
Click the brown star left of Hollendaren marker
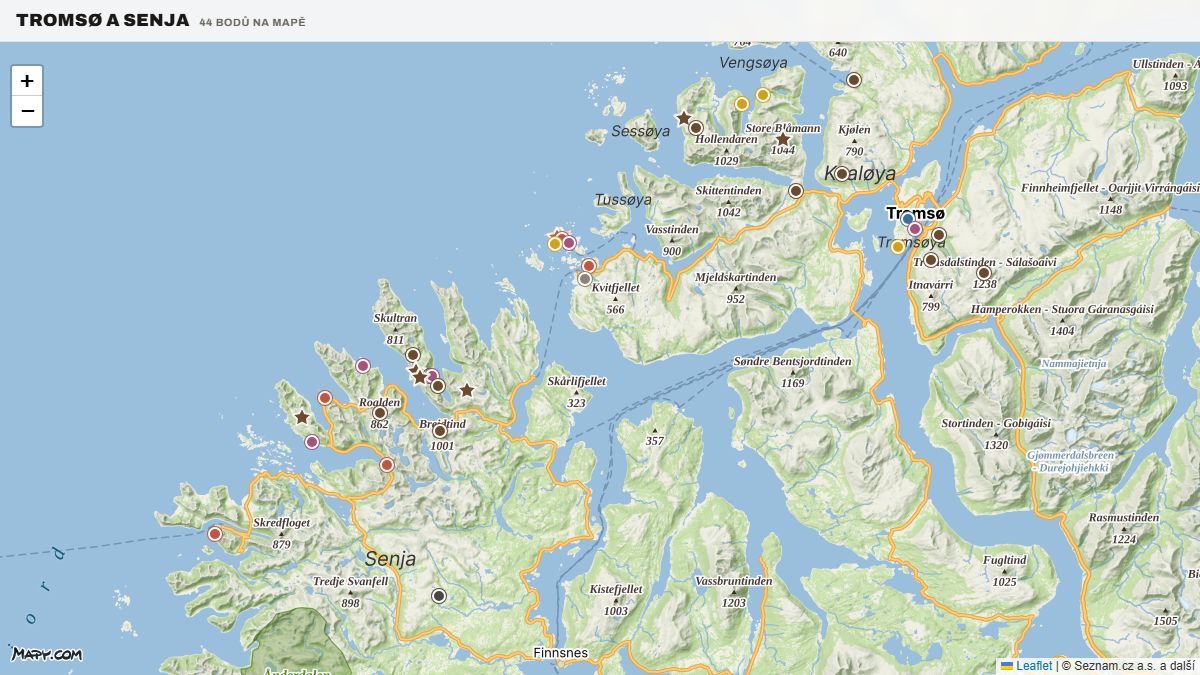point(684,118)
